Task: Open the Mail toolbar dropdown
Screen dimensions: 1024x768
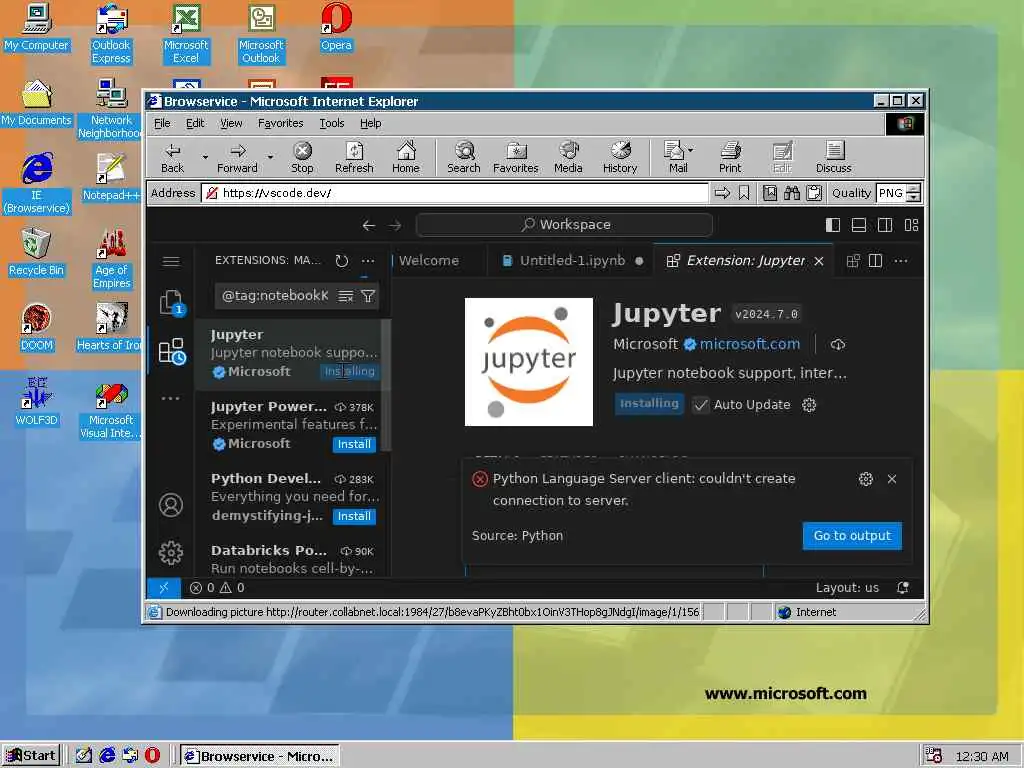Action: 691,150
